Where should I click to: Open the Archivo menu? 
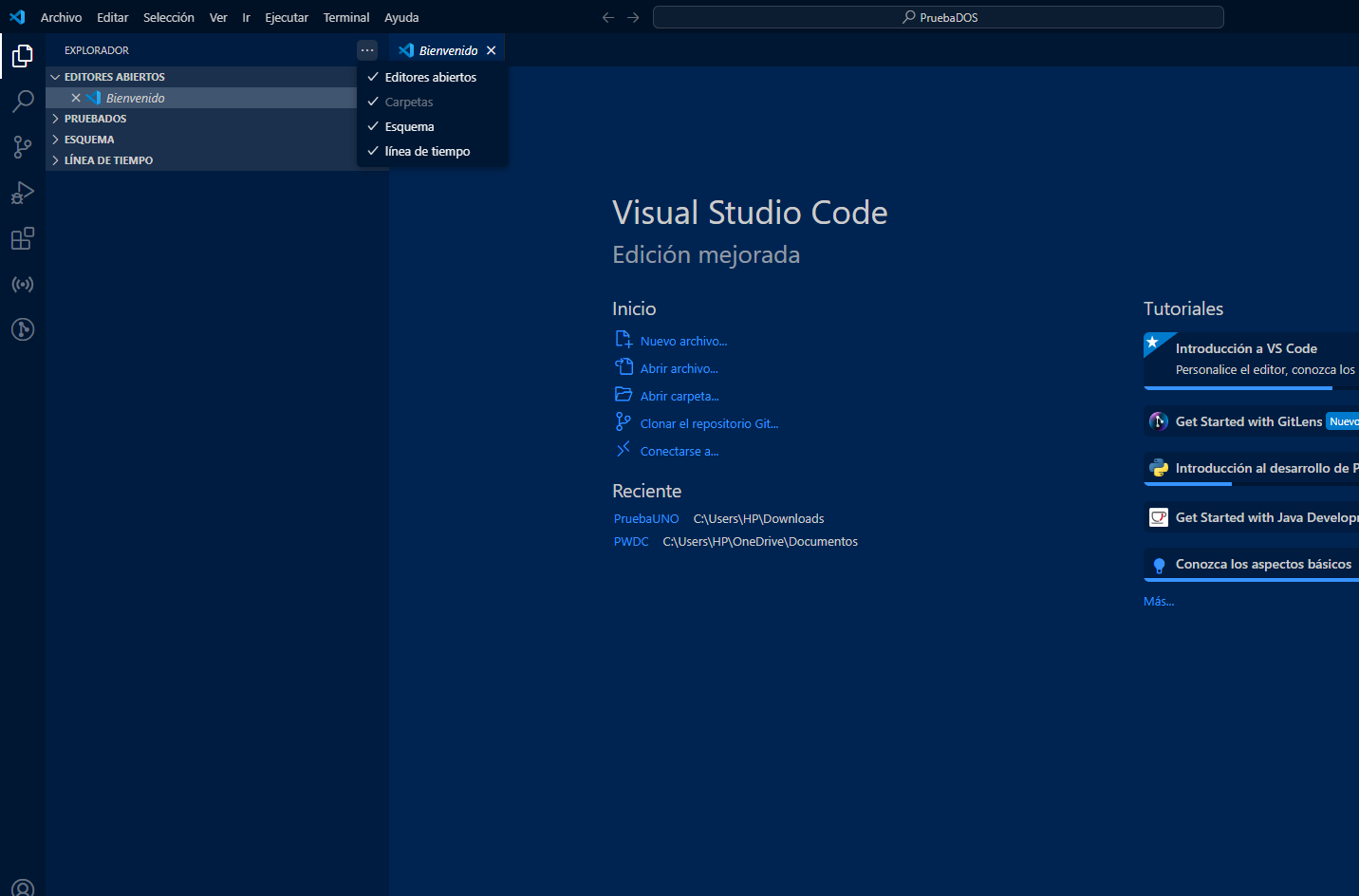pyautogui.click(x=62, y=17)
